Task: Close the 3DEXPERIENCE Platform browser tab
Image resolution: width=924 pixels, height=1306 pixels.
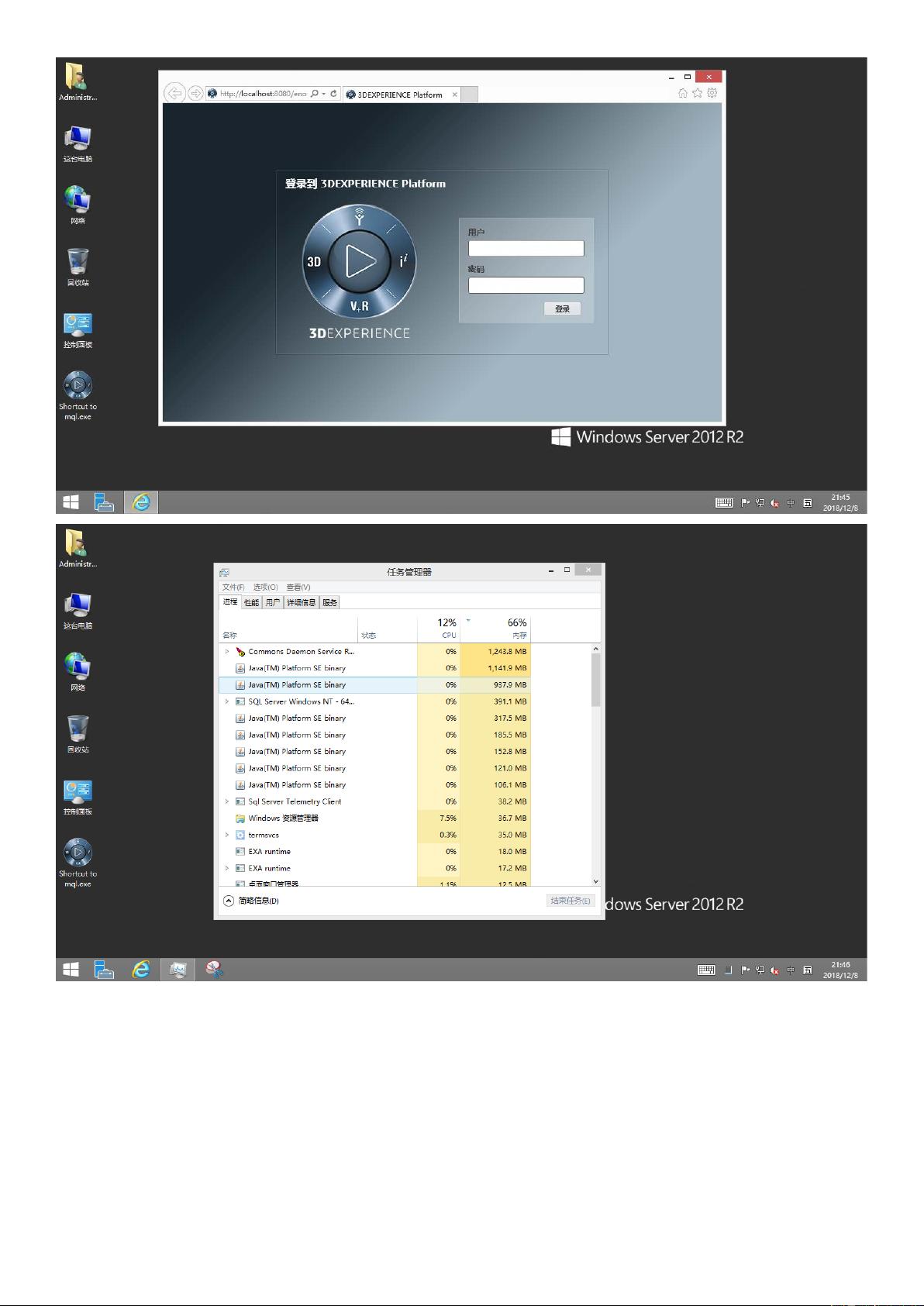Action: (x=454, y=95)
